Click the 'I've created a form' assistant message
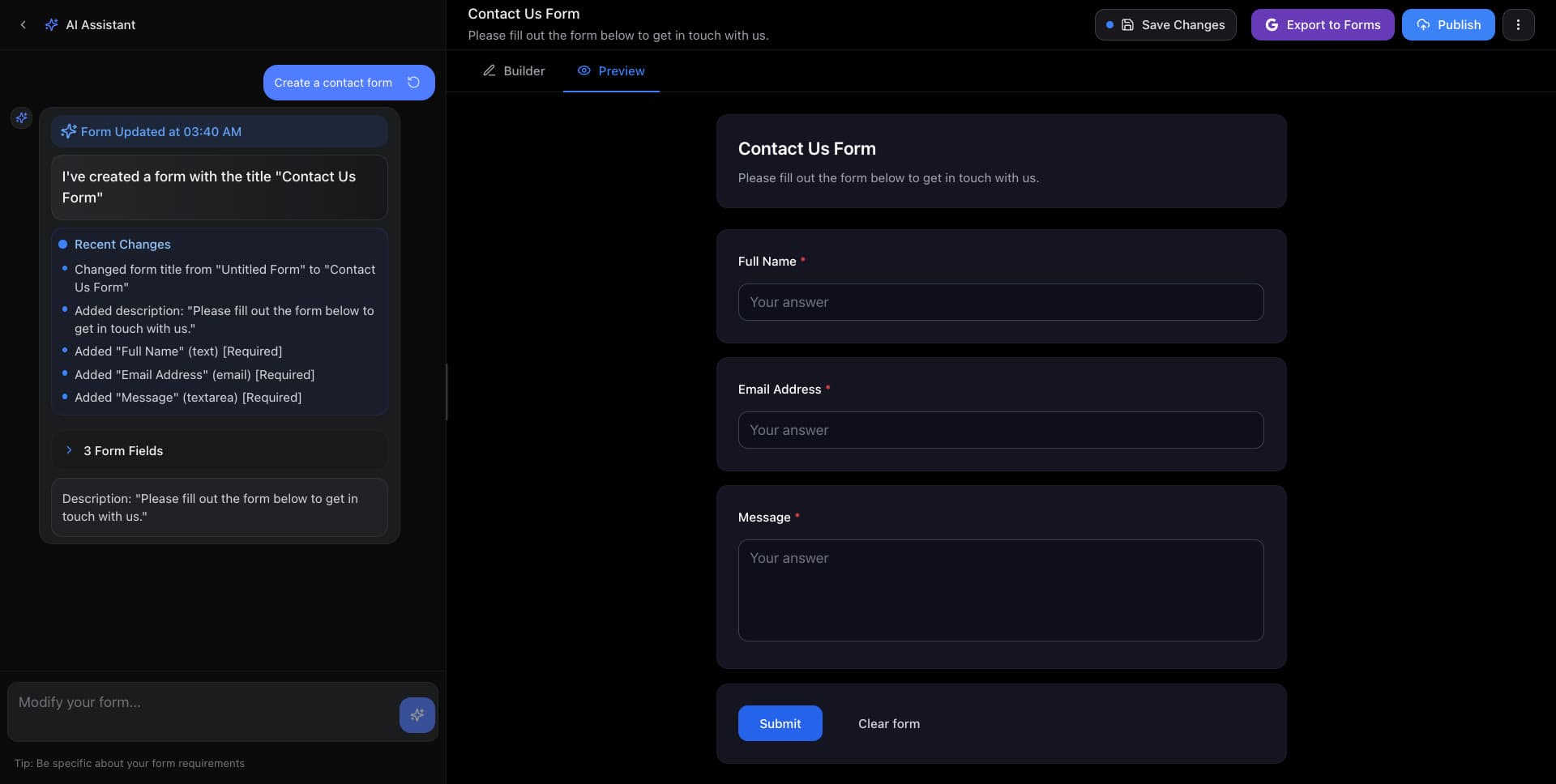 point(220,187)
